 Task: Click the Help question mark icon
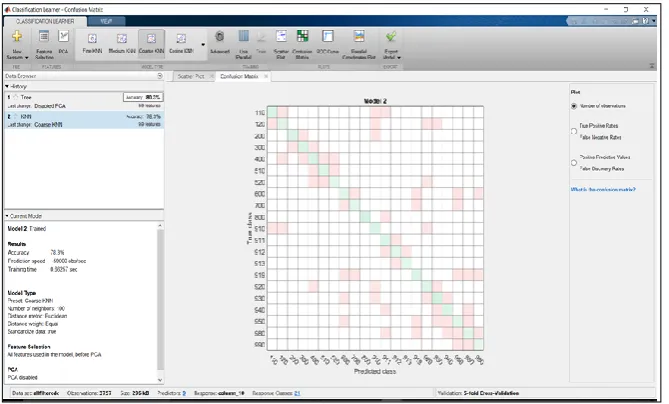(x=646, y=20)
